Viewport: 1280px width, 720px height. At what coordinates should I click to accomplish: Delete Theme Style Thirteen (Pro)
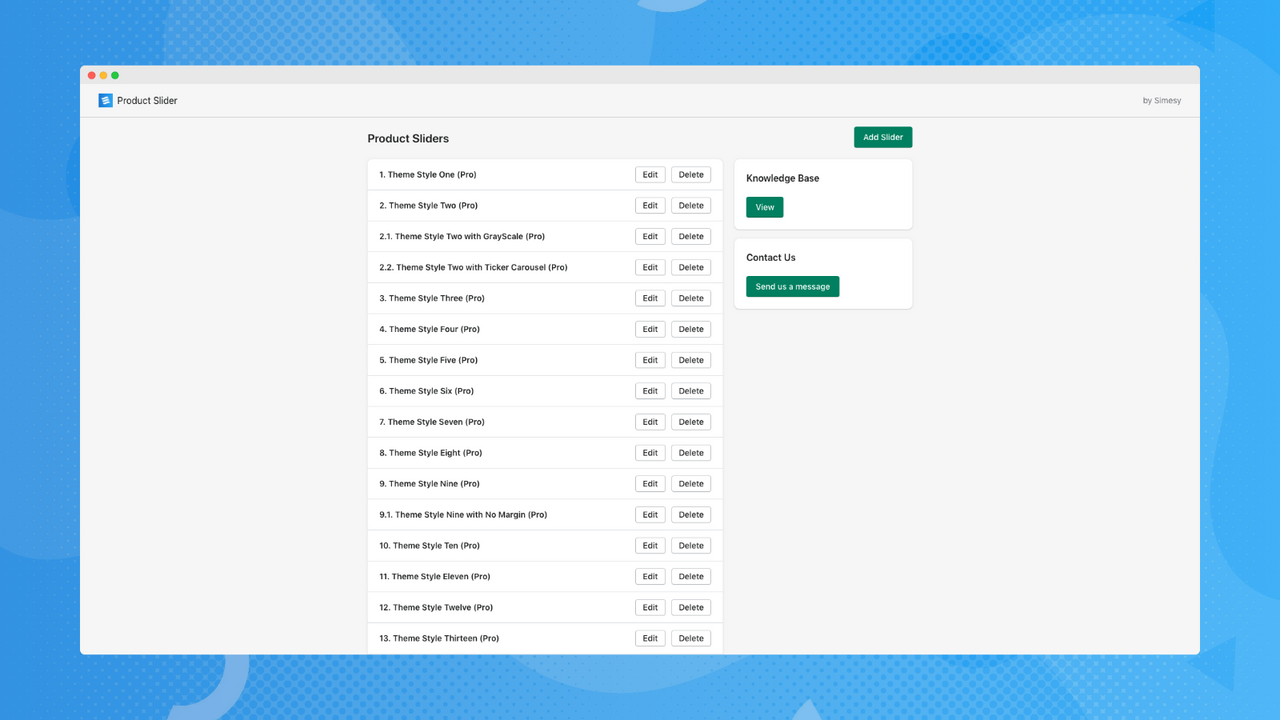[x=690, y=638]
